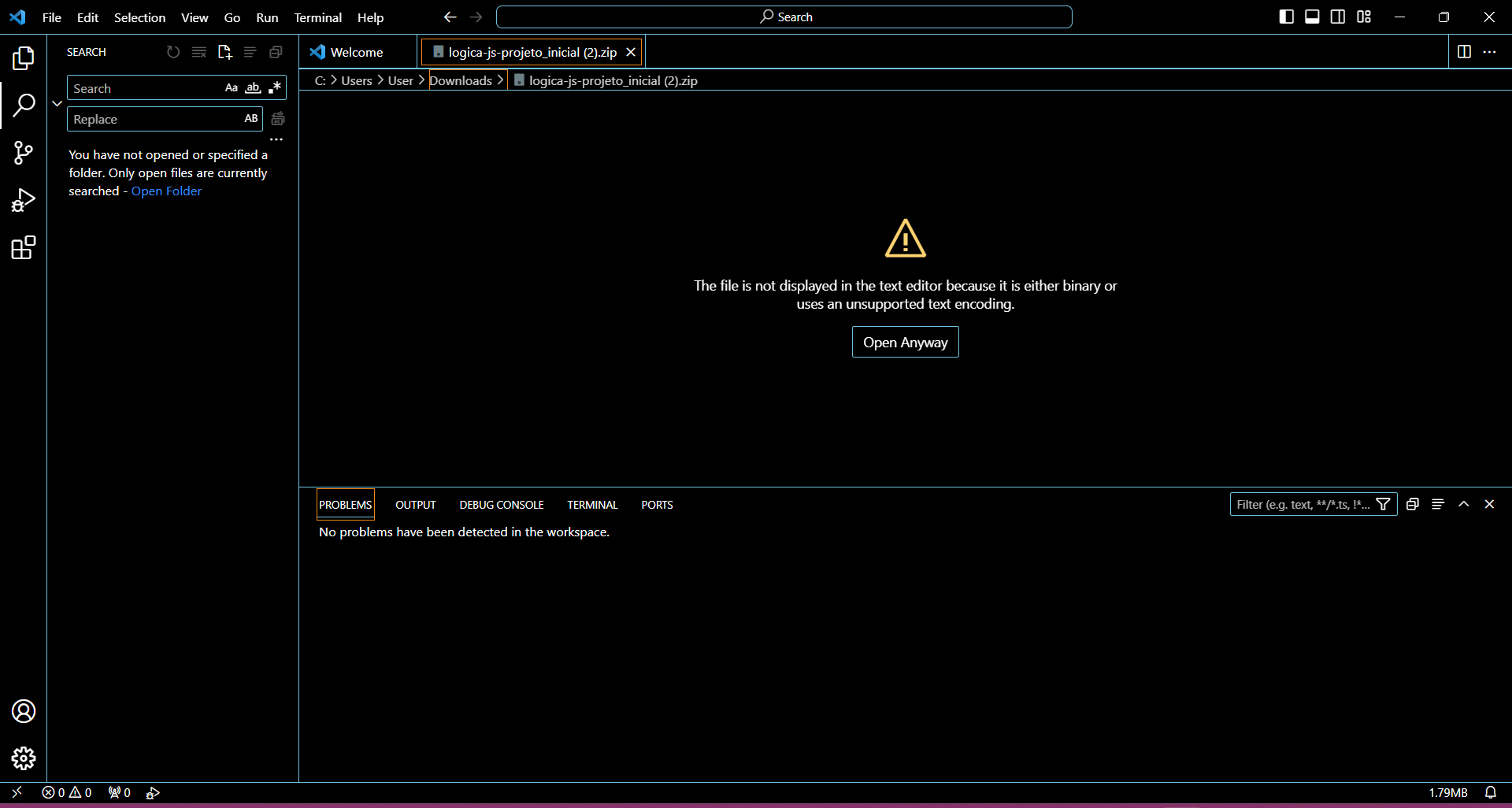
Task: Open editor More Actions ellipsis
Action: (1489, 52)
